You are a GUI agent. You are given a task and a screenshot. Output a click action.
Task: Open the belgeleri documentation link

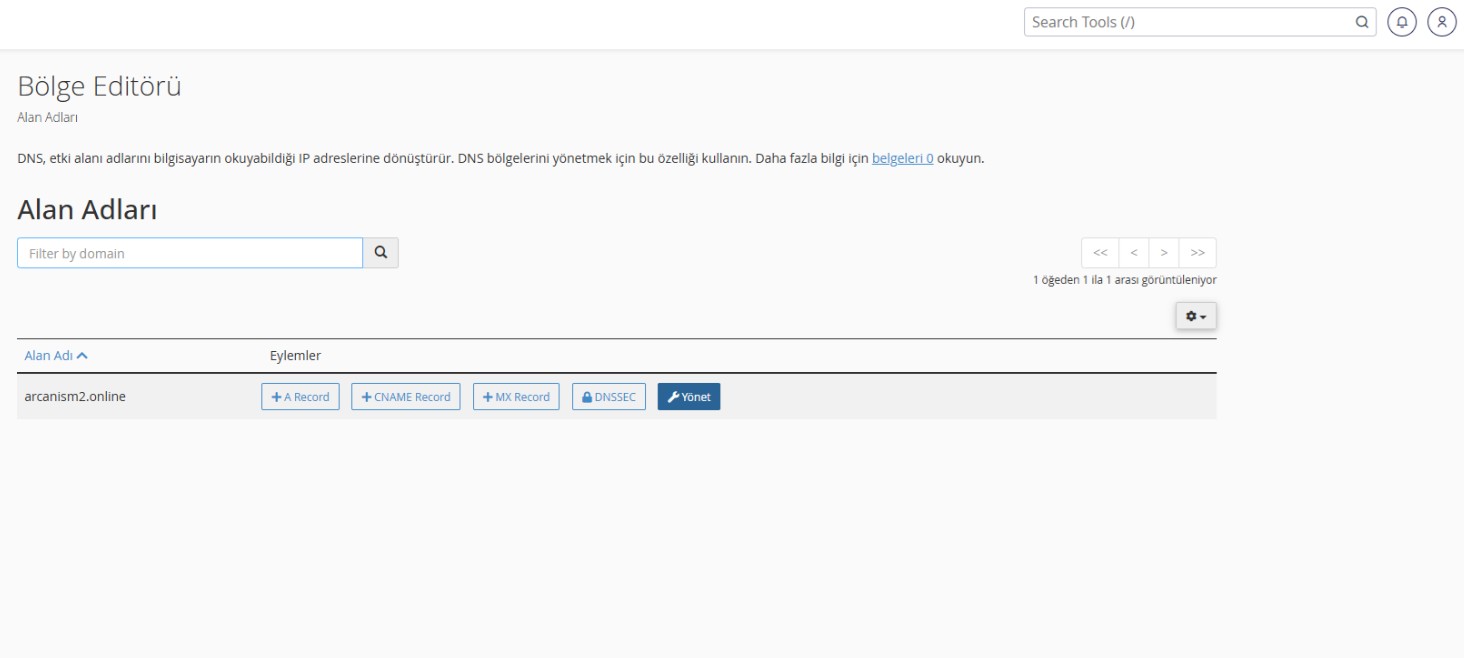[902, 158]
